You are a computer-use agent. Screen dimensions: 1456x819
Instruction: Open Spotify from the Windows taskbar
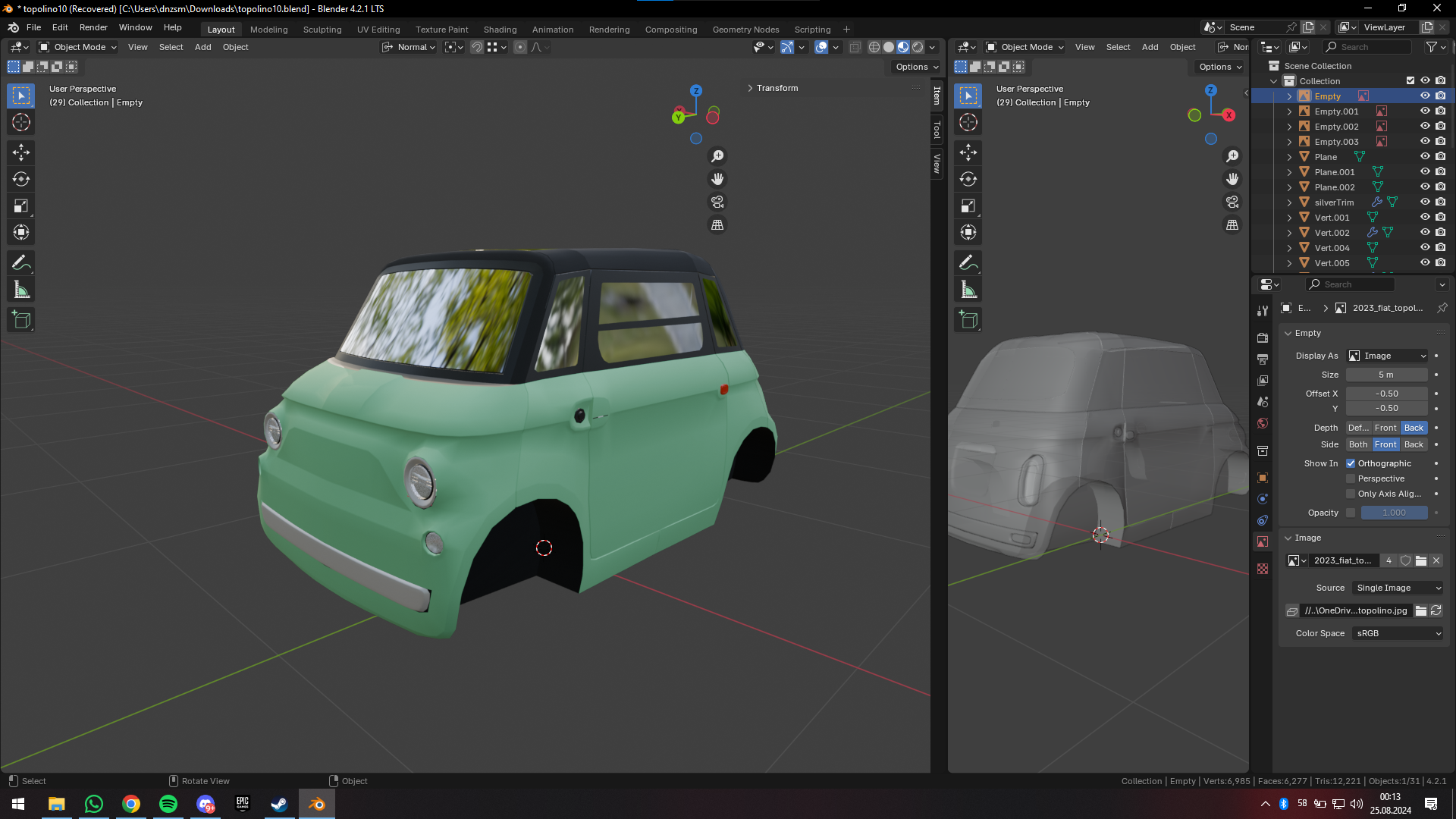168,804
